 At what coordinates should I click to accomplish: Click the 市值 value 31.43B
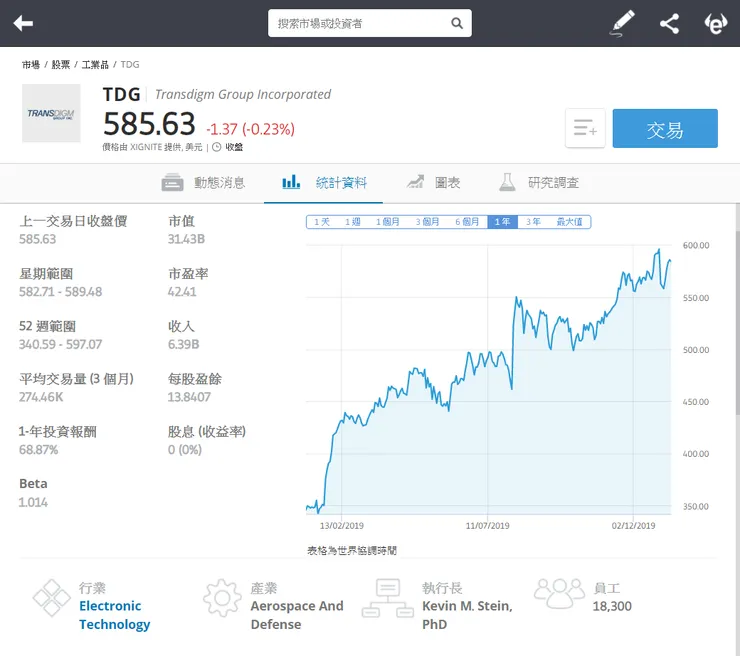click(186, 239)
